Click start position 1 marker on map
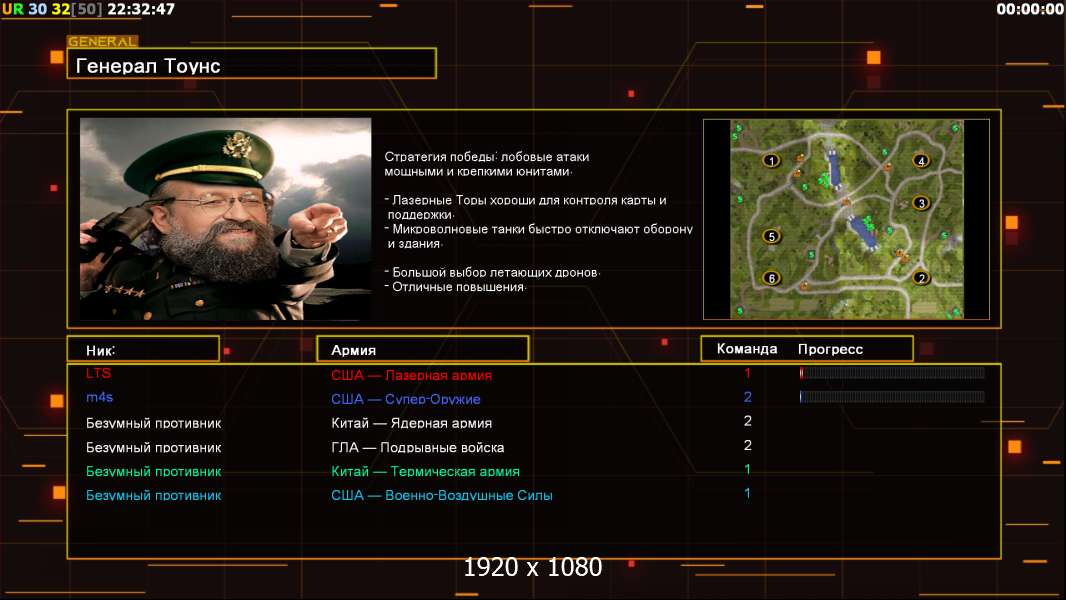Image resolution: width=1066 pixels, height=600 pixels. (771, 160)
